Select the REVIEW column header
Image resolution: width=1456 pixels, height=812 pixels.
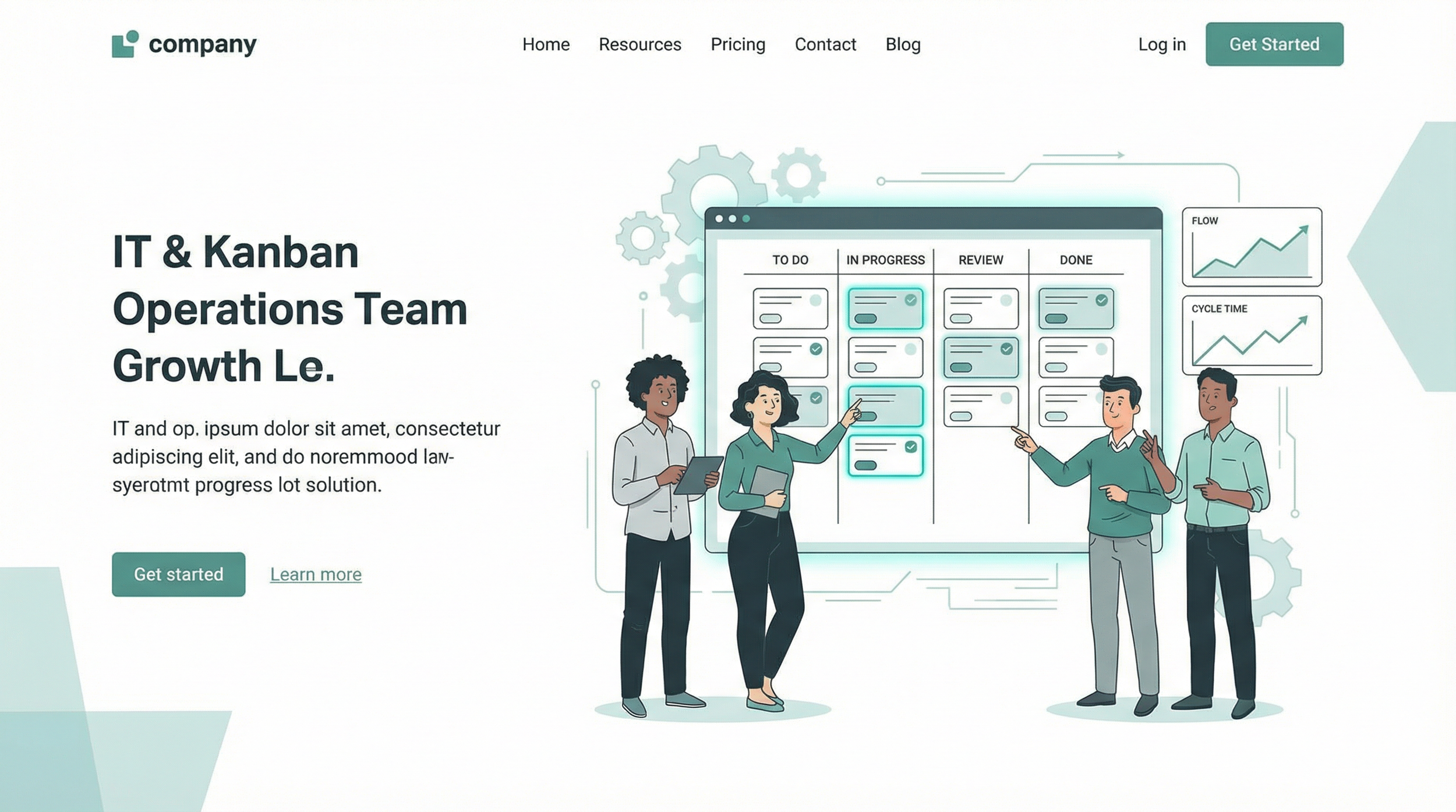click(x=981, y=260)
